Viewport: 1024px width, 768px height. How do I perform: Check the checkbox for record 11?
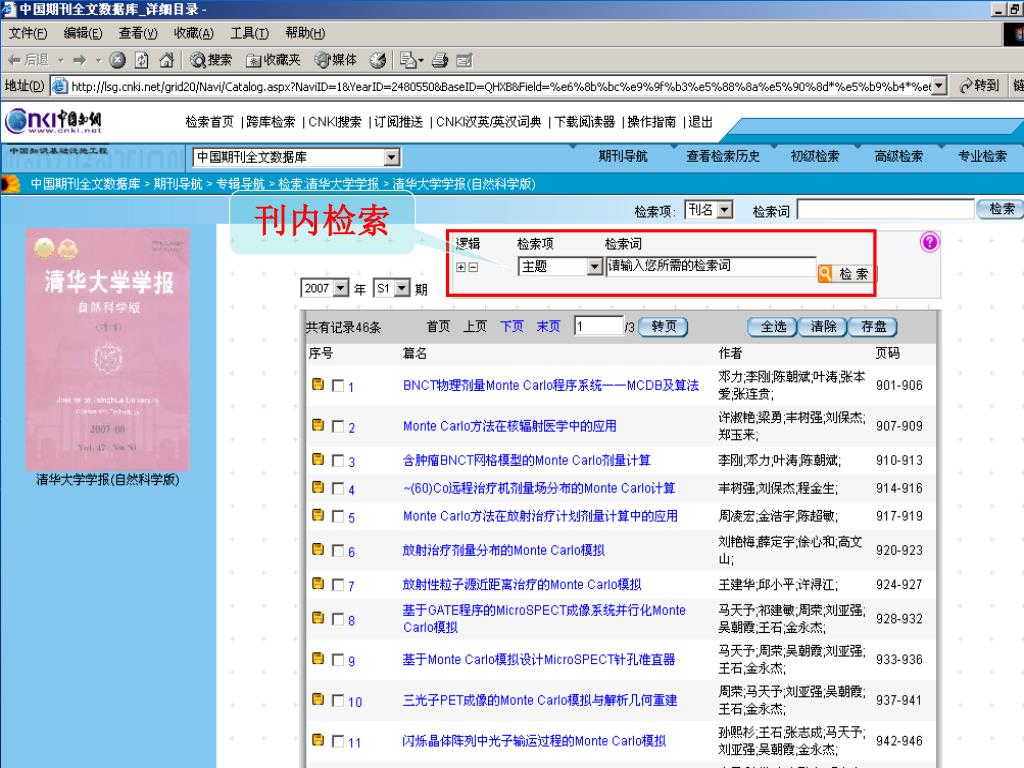pyautogui.click(x=338, y=741)
